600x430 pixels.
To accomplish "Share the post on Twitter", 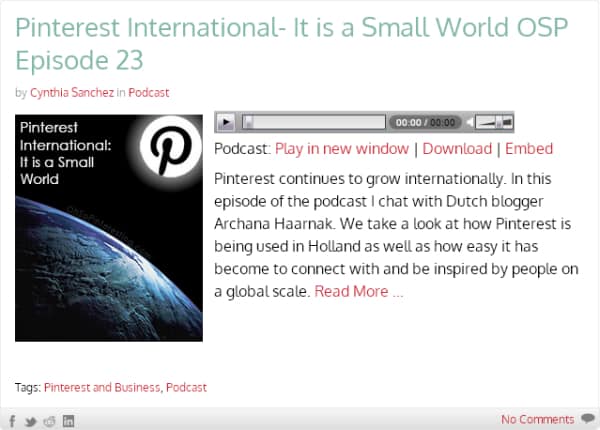I will (x=31, y=422).
